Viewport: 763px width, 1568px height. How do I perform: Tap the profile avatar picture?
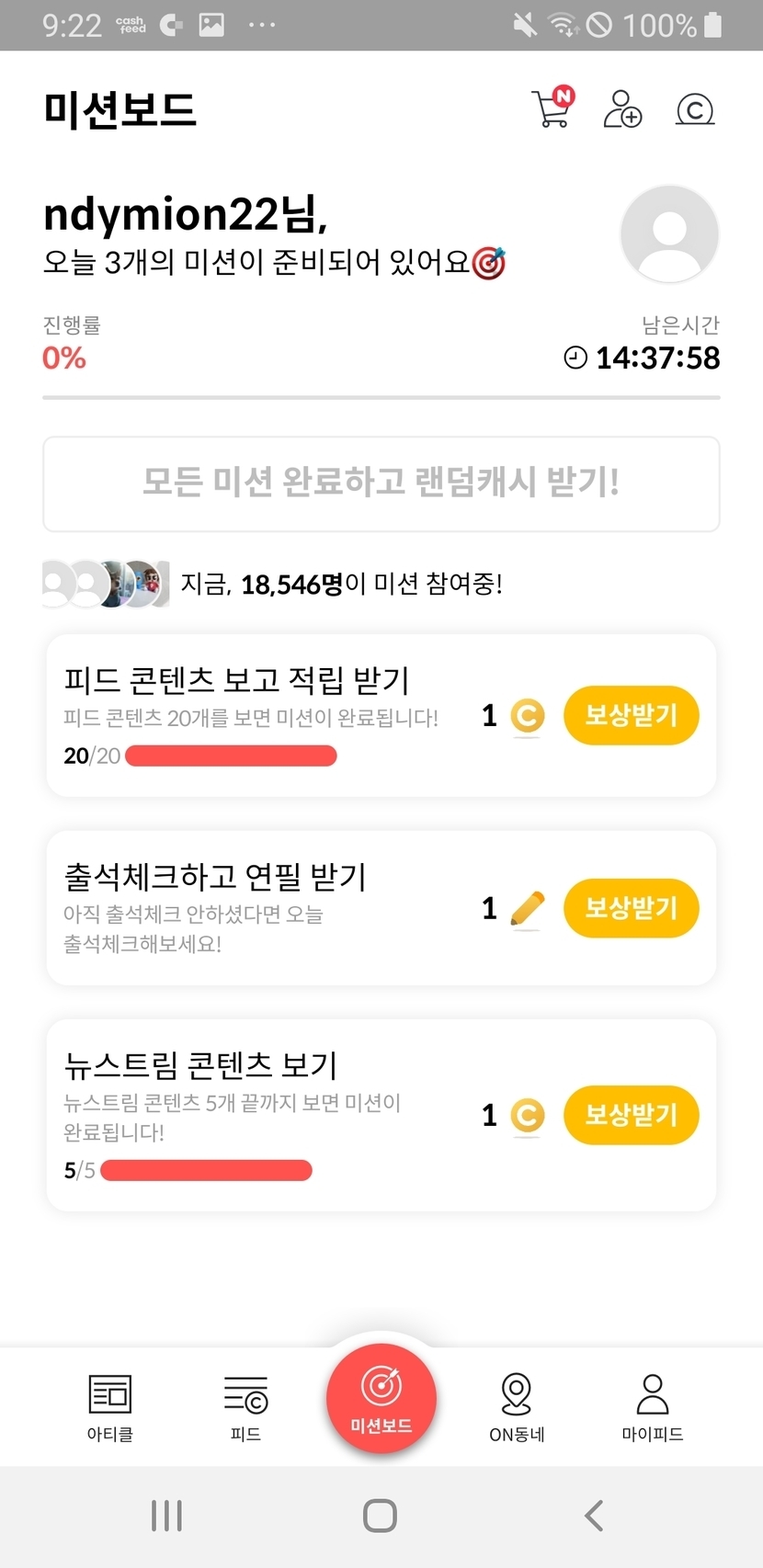coord(669,233)
